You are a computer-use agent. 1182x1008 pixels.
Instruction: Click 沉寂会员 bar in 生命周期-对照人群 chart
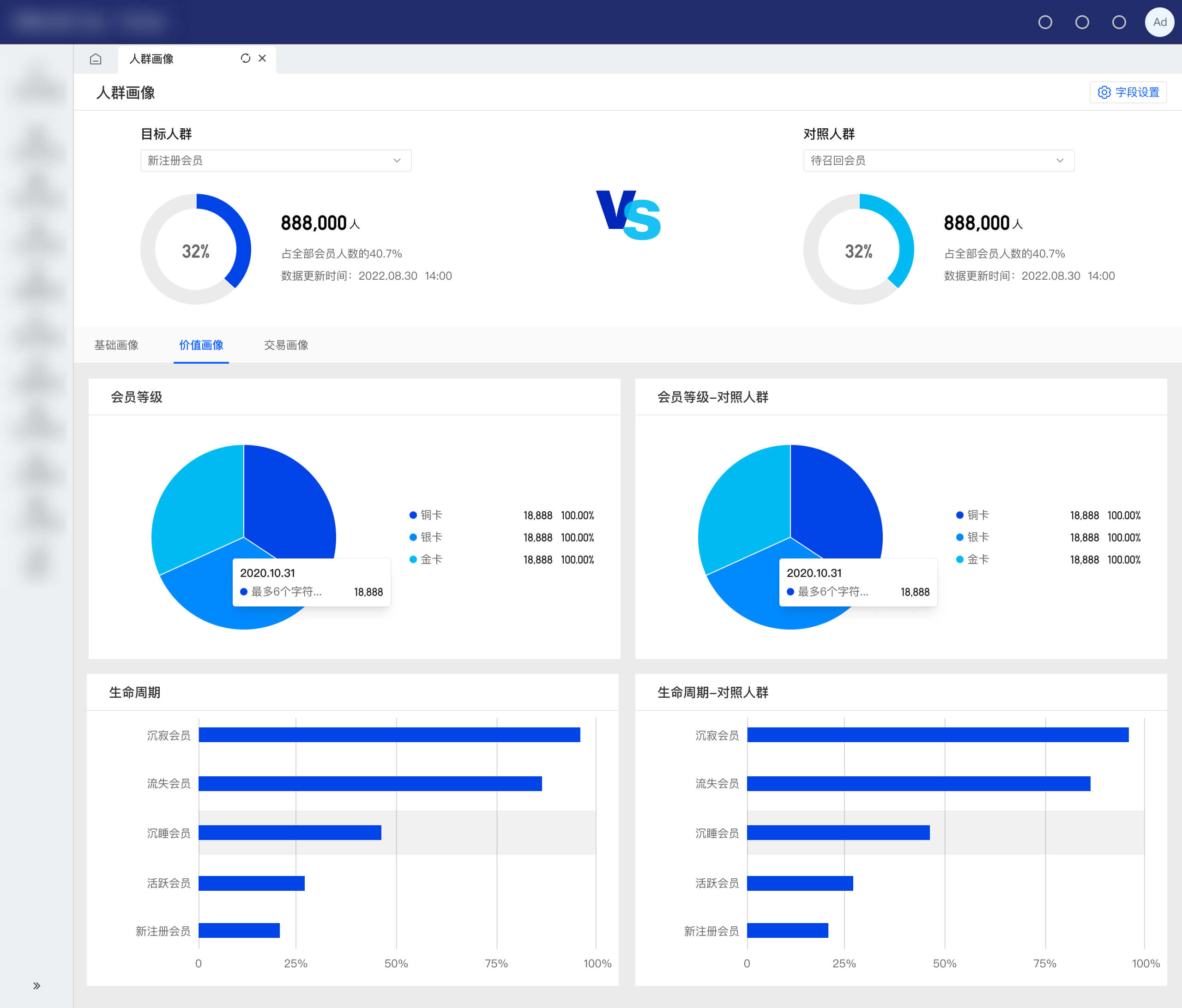[x=938, y=735]
